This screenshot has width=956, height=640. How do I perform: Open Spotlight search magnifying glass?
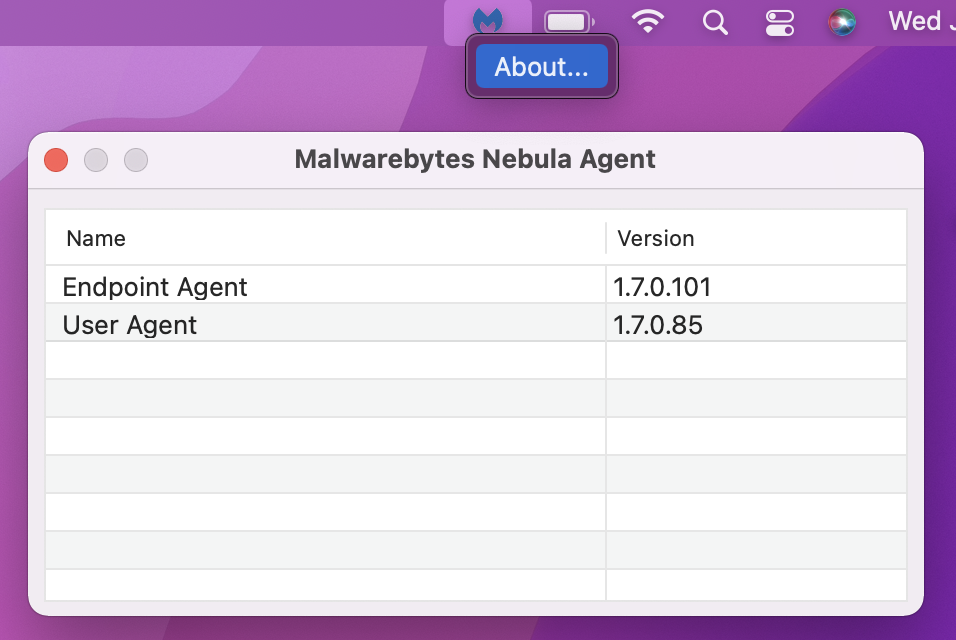click(715, 22)
